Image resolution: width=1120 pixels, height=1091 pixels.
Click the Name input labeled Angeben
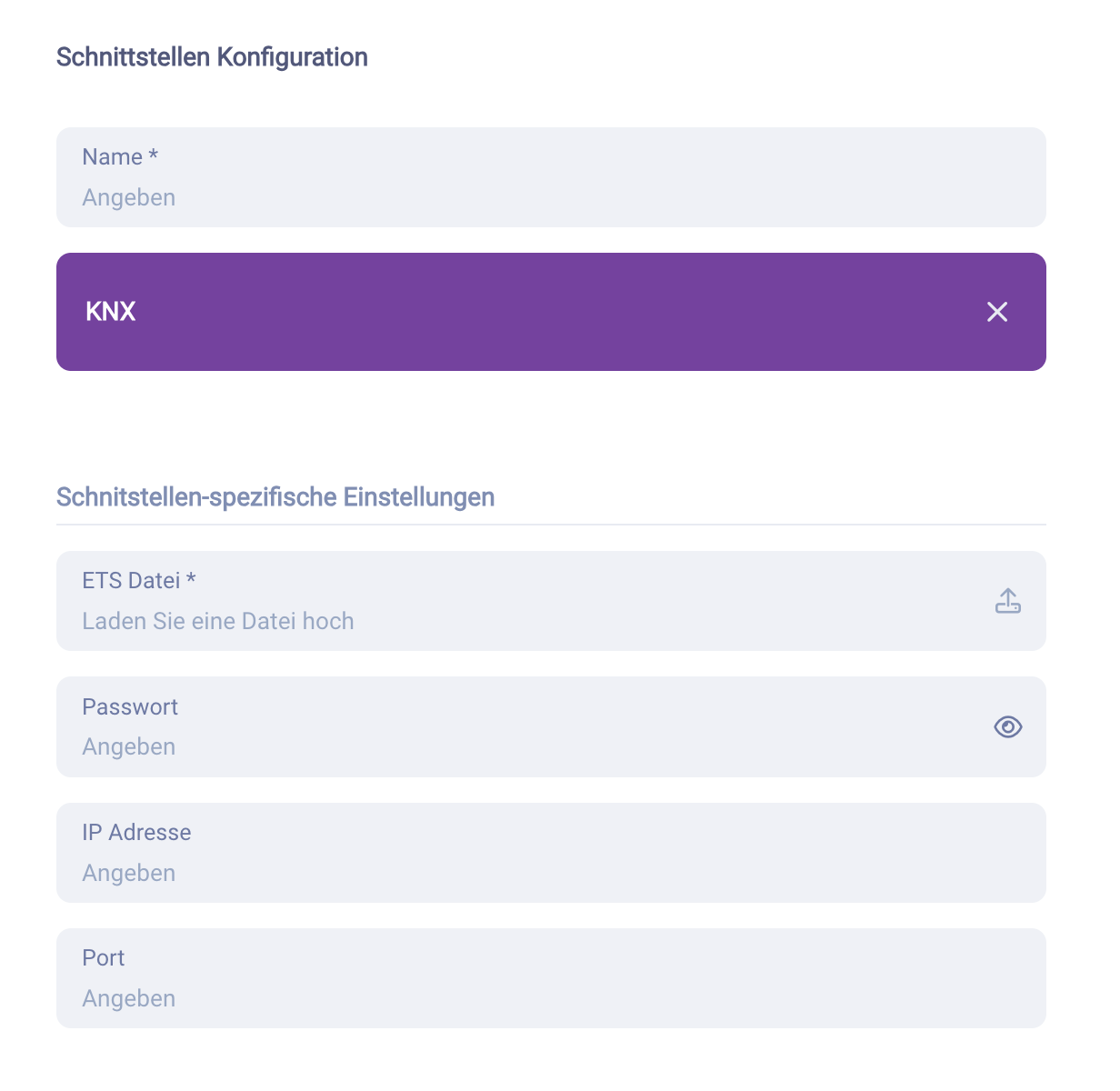point(364,197)
